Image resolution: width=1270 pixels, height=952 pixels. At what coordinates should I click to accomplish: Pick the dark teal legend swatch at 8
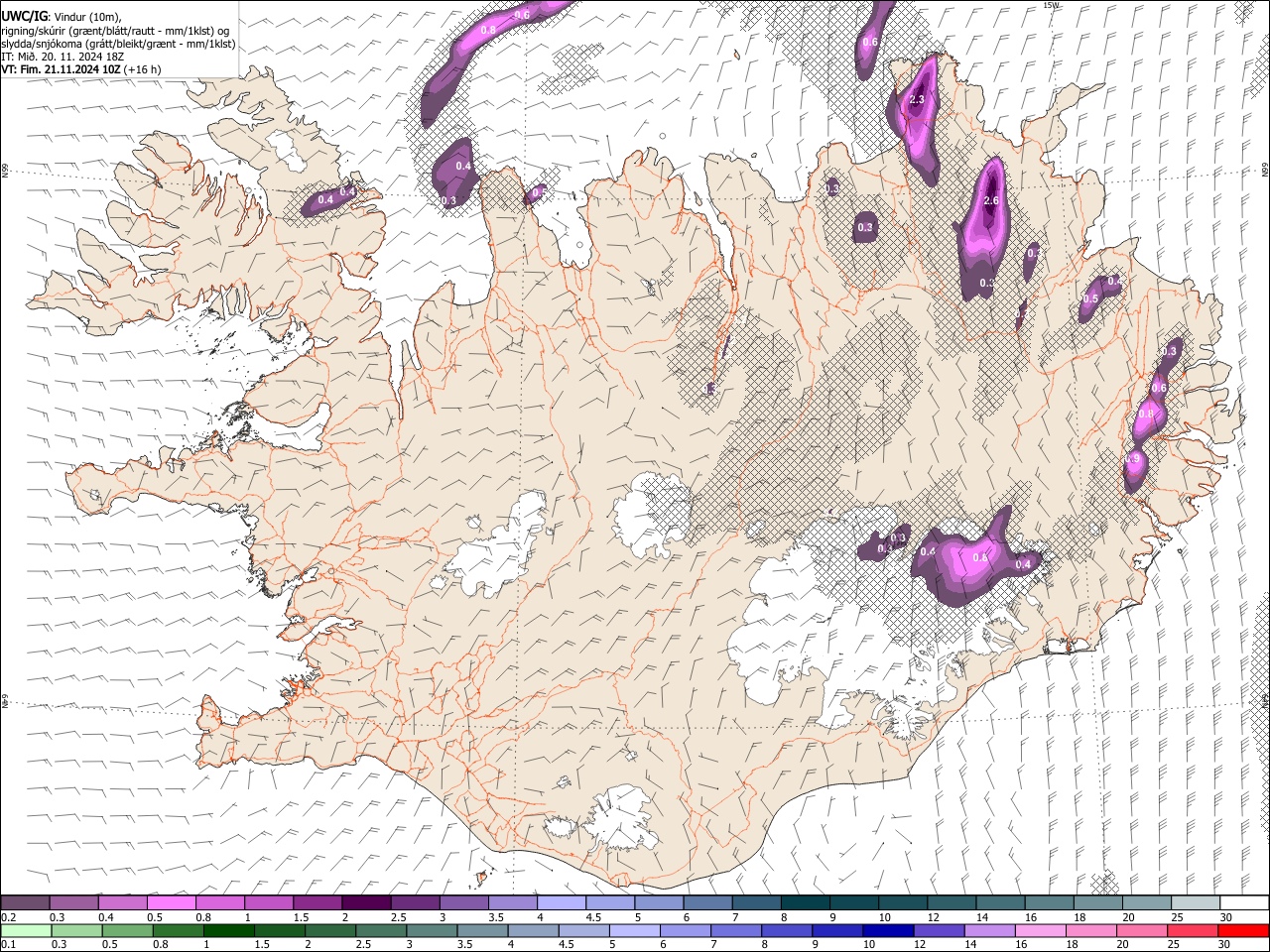[805, 902]
